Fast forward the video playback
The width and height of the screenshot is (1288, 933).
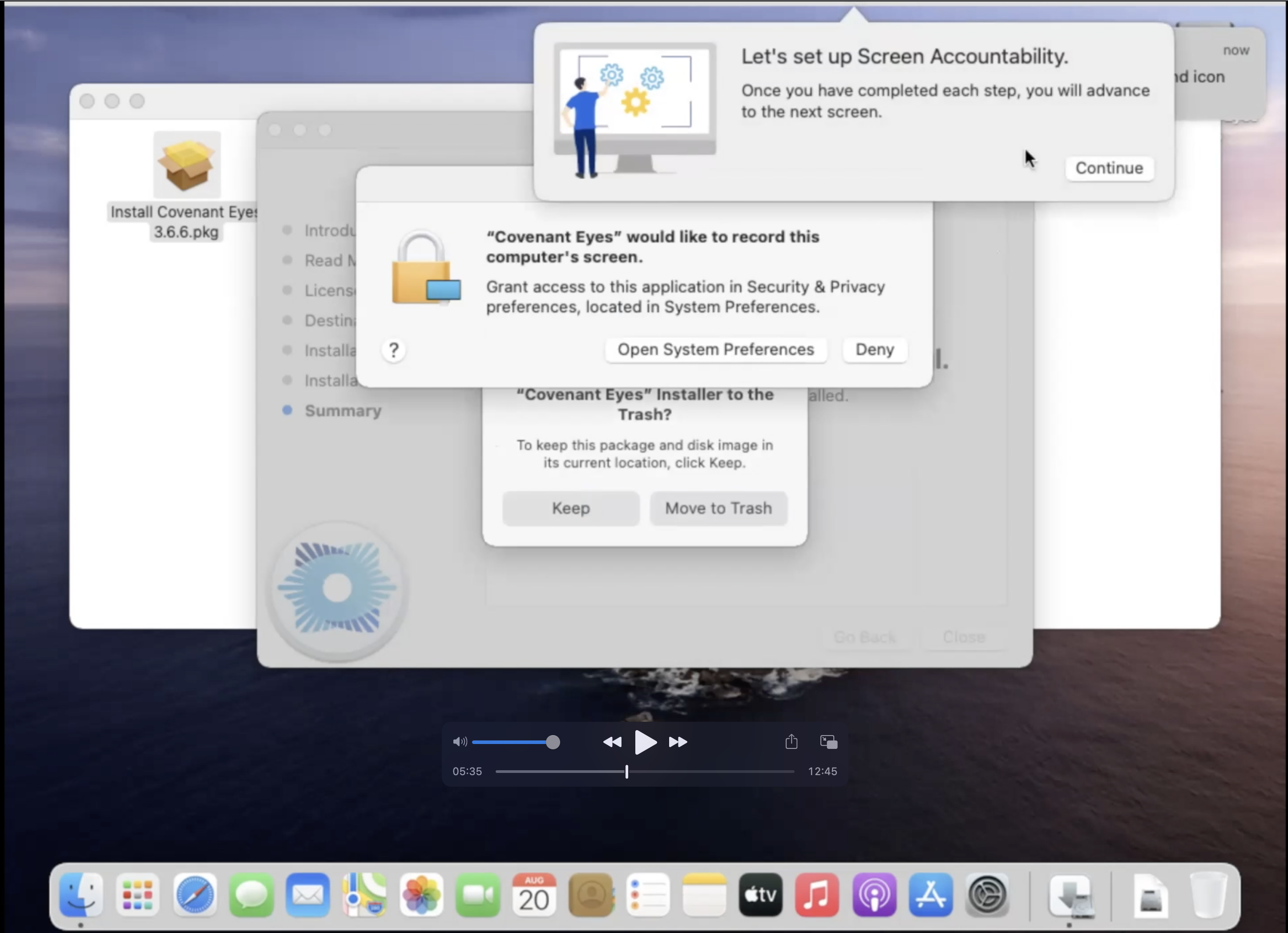(x=678, y=742)
